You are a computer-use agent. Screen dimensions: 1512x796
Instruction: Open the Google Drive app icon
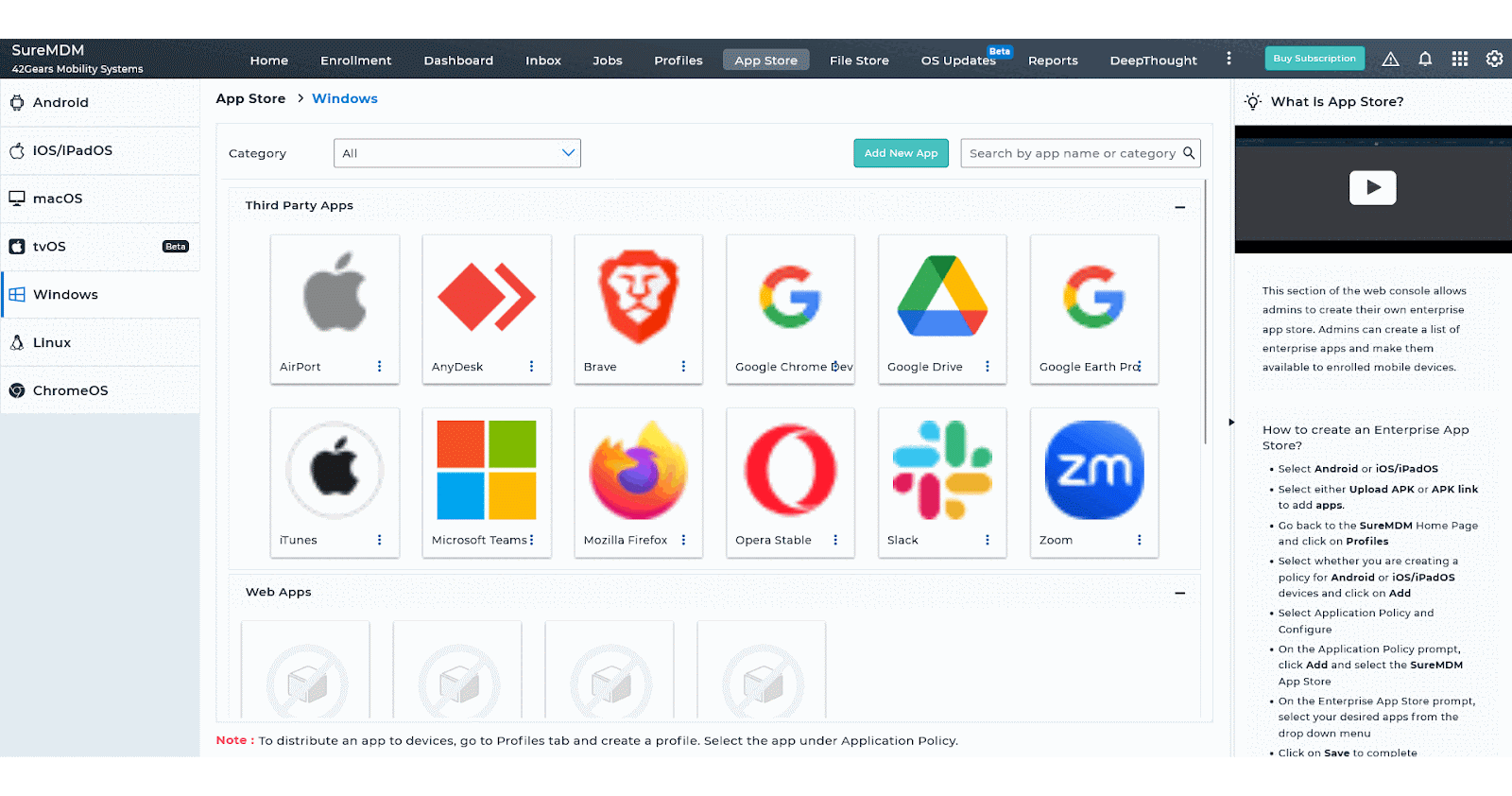[x=942, y=296]
